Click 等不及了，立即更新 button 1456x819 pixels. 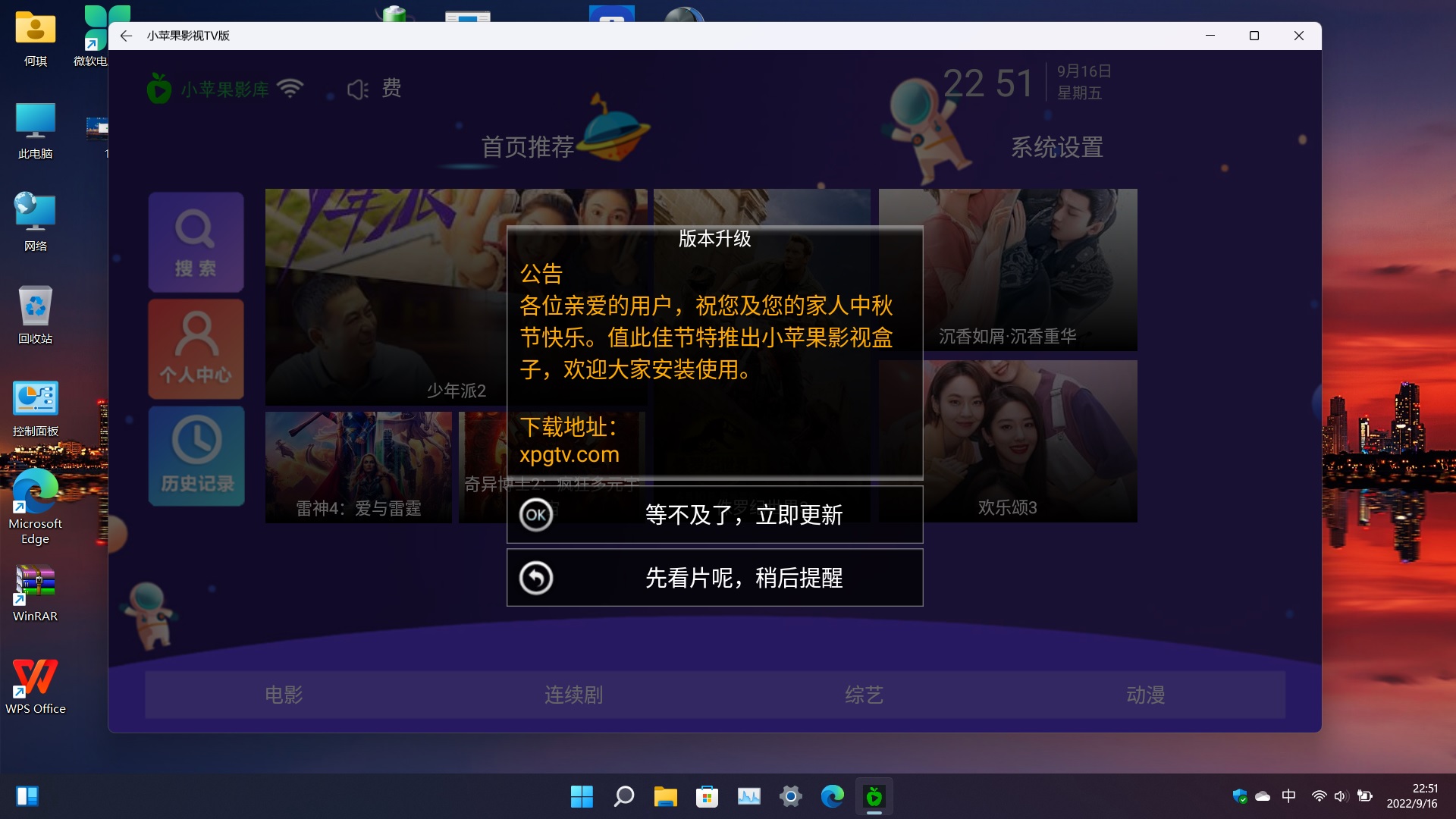[x=743, y=515]
